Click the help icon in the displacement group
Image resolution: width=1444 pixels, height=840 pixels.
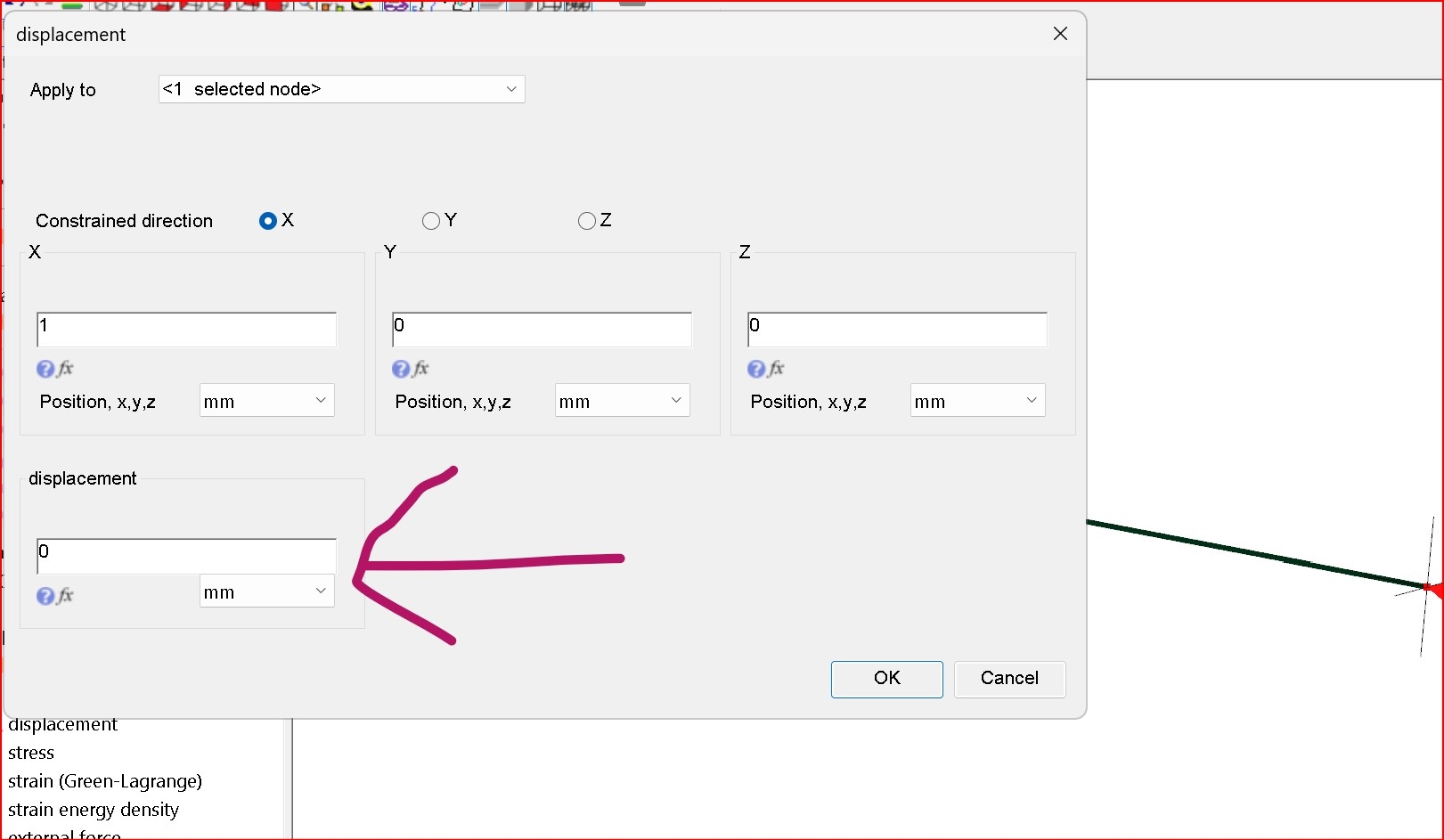(45, 596)
